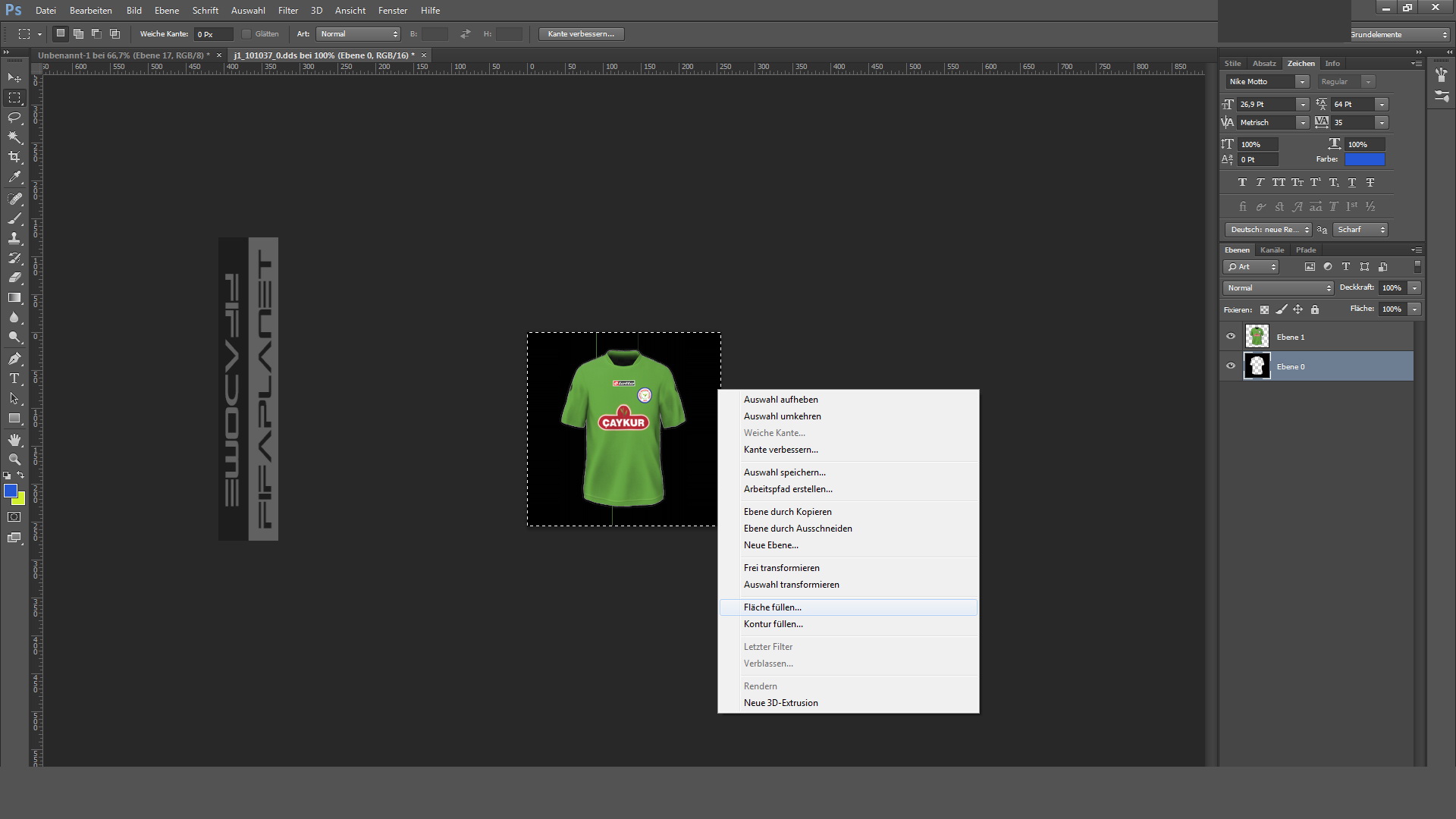This screenshot has height=819, width=1456.
Task: Select the Zoom tool
Action: 14,460
